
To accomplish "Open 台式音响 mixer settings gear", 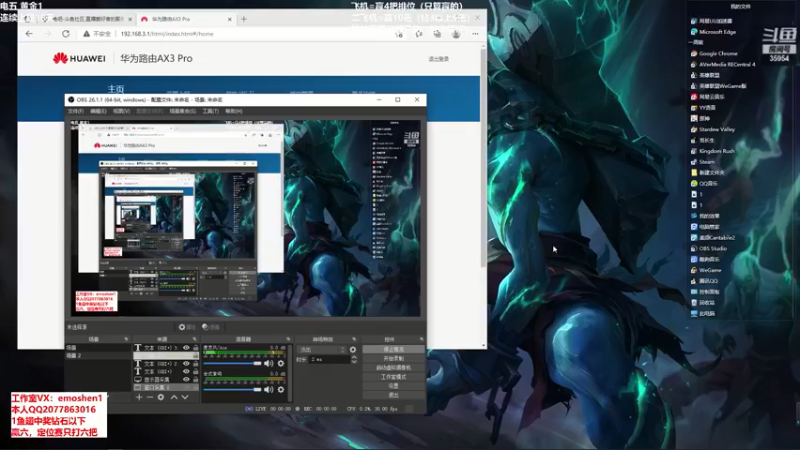I will [x=281, y=389].
